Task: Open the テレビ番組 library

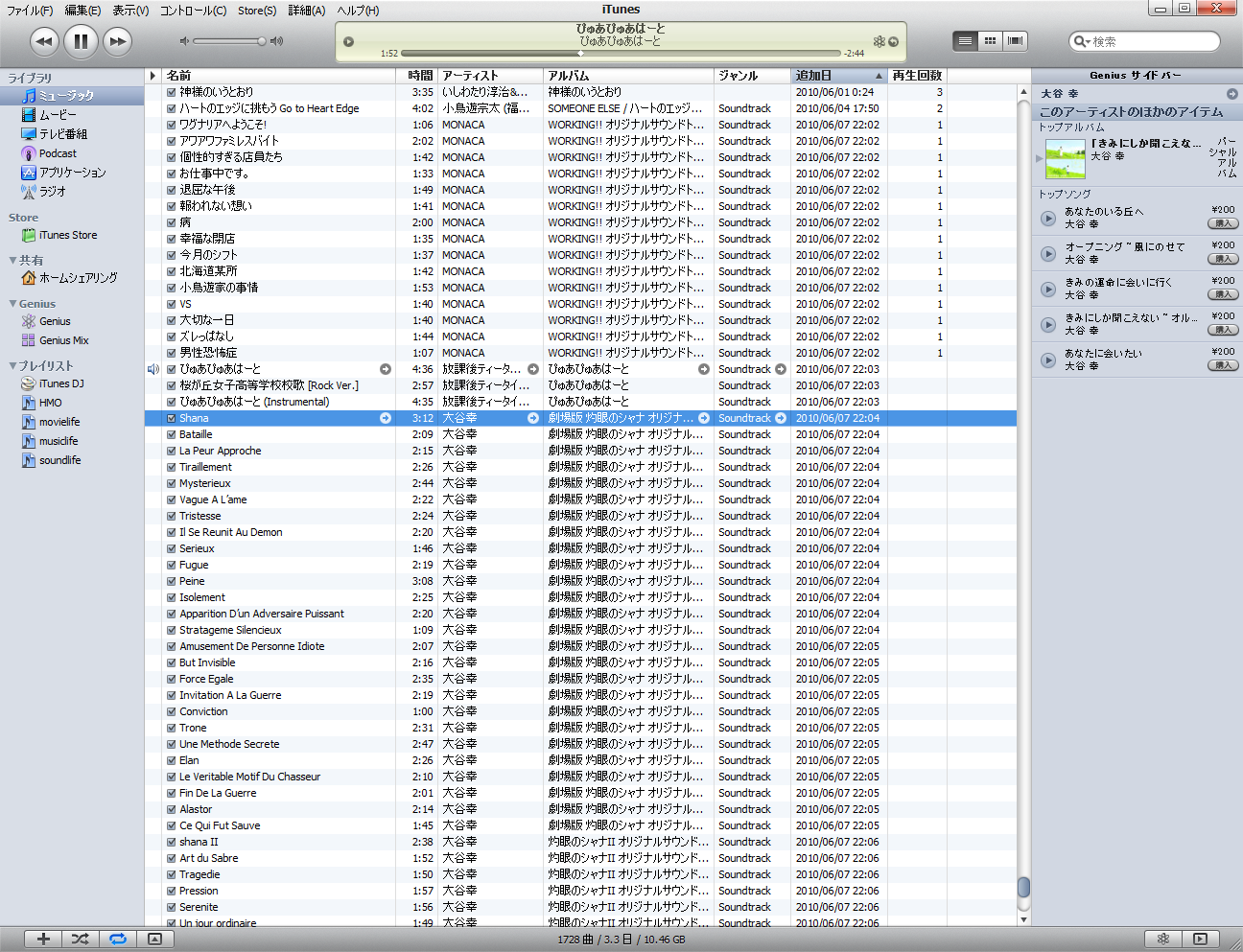Action: tap(55, 134)
